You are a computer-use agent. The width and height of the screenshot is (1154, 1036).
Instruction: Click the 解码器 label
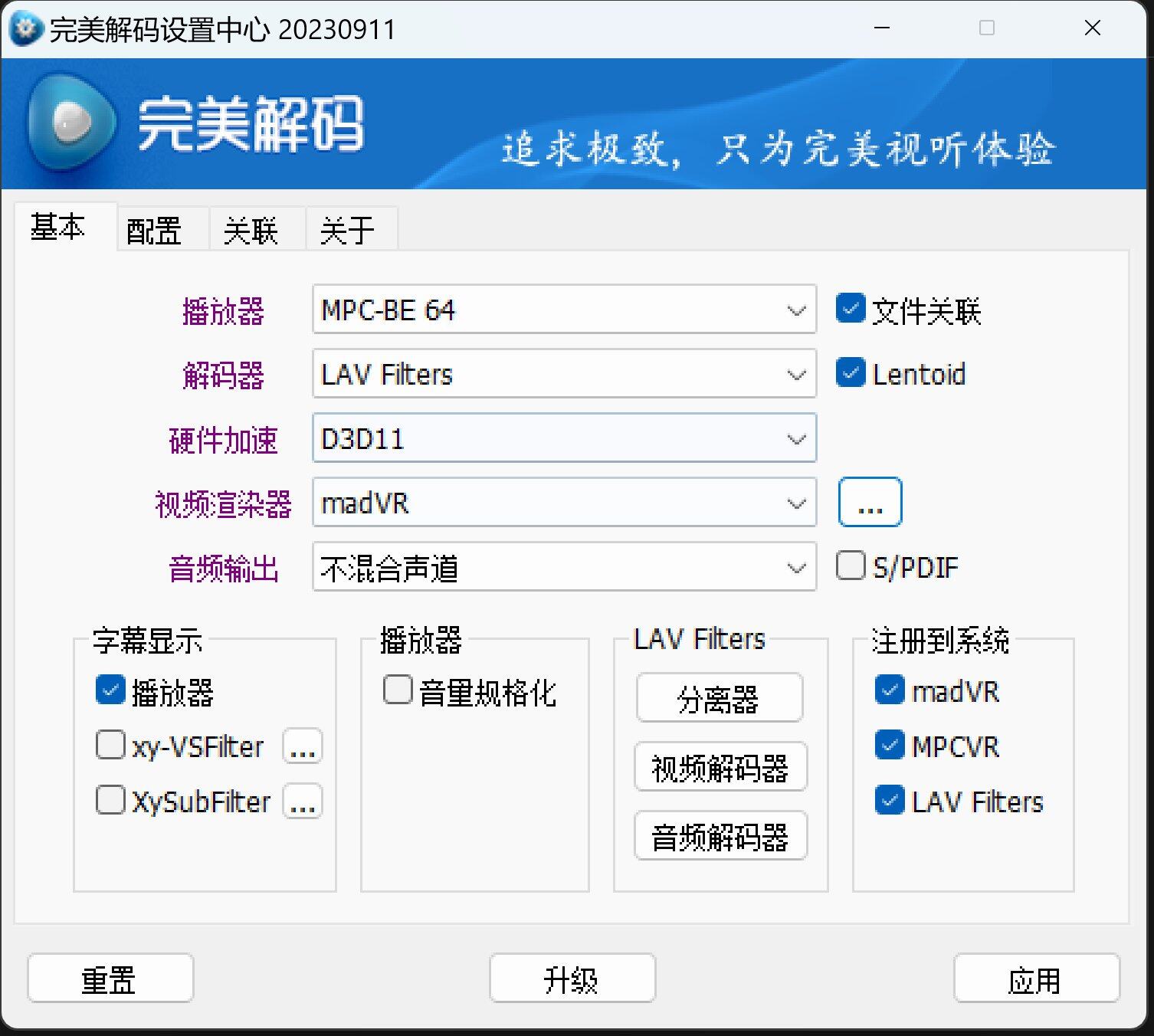click(223, 375)
